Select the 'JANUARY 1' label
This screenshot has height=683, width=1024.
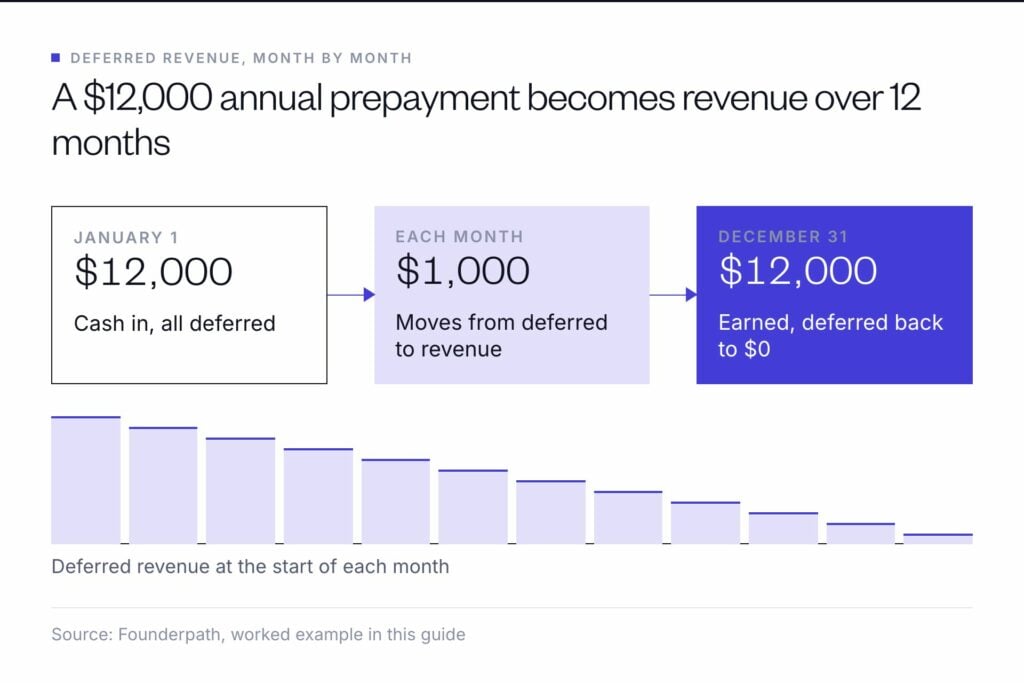126,238
